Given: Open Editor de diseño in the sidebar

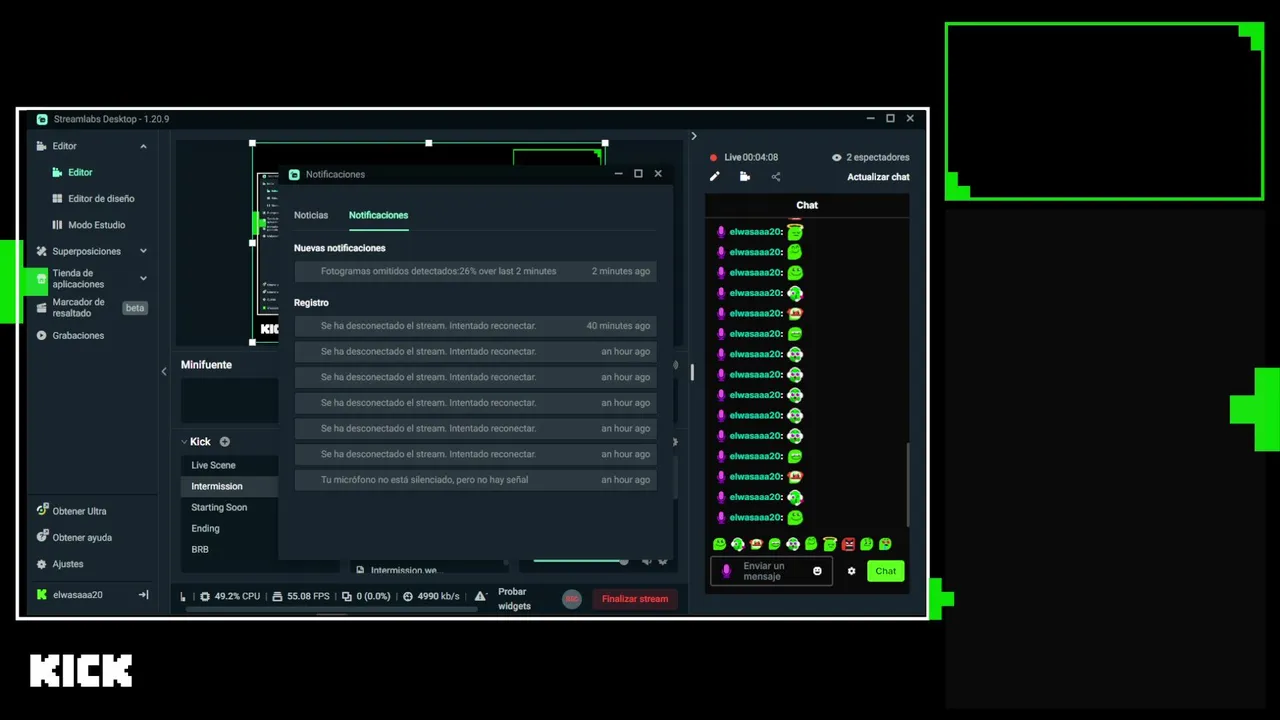Looking at the screenshot, I should coord(101,199).
